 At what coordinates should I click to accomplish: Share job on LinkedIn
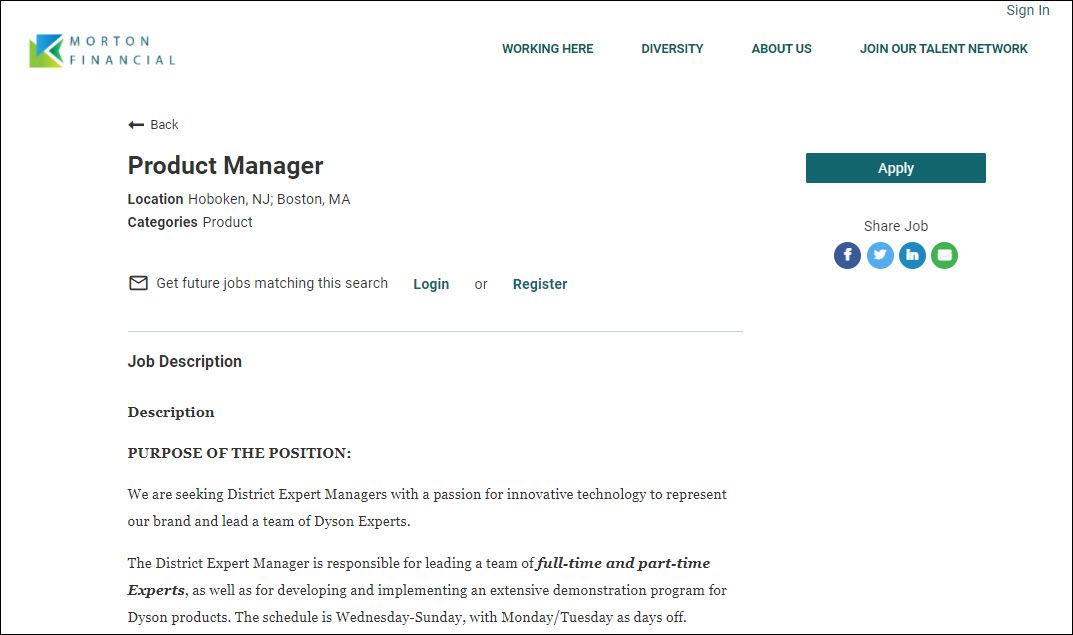(912, 256)
